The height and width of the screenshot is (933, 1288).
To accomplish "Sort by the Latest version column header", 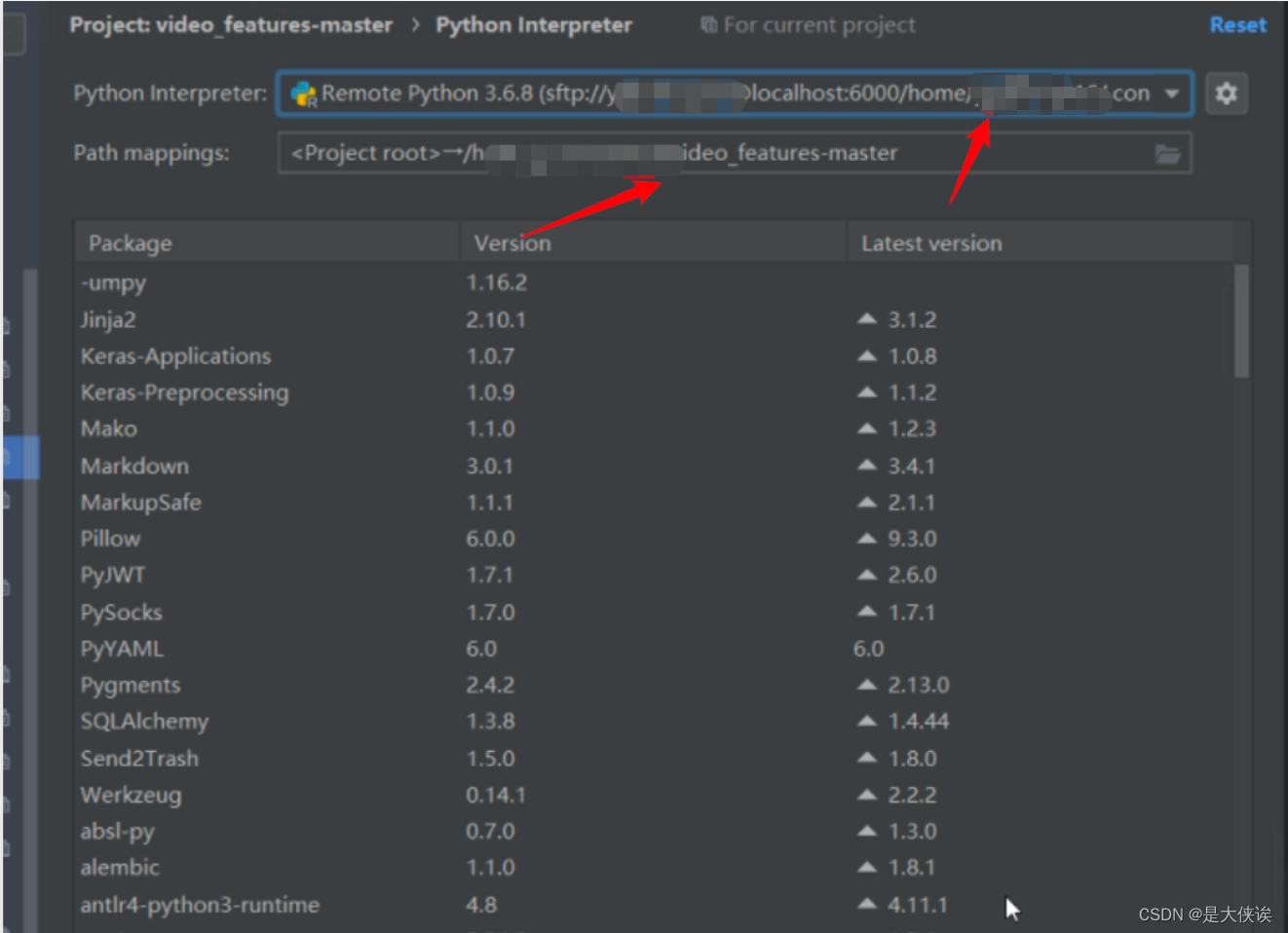I will [x=1041, y=243].
